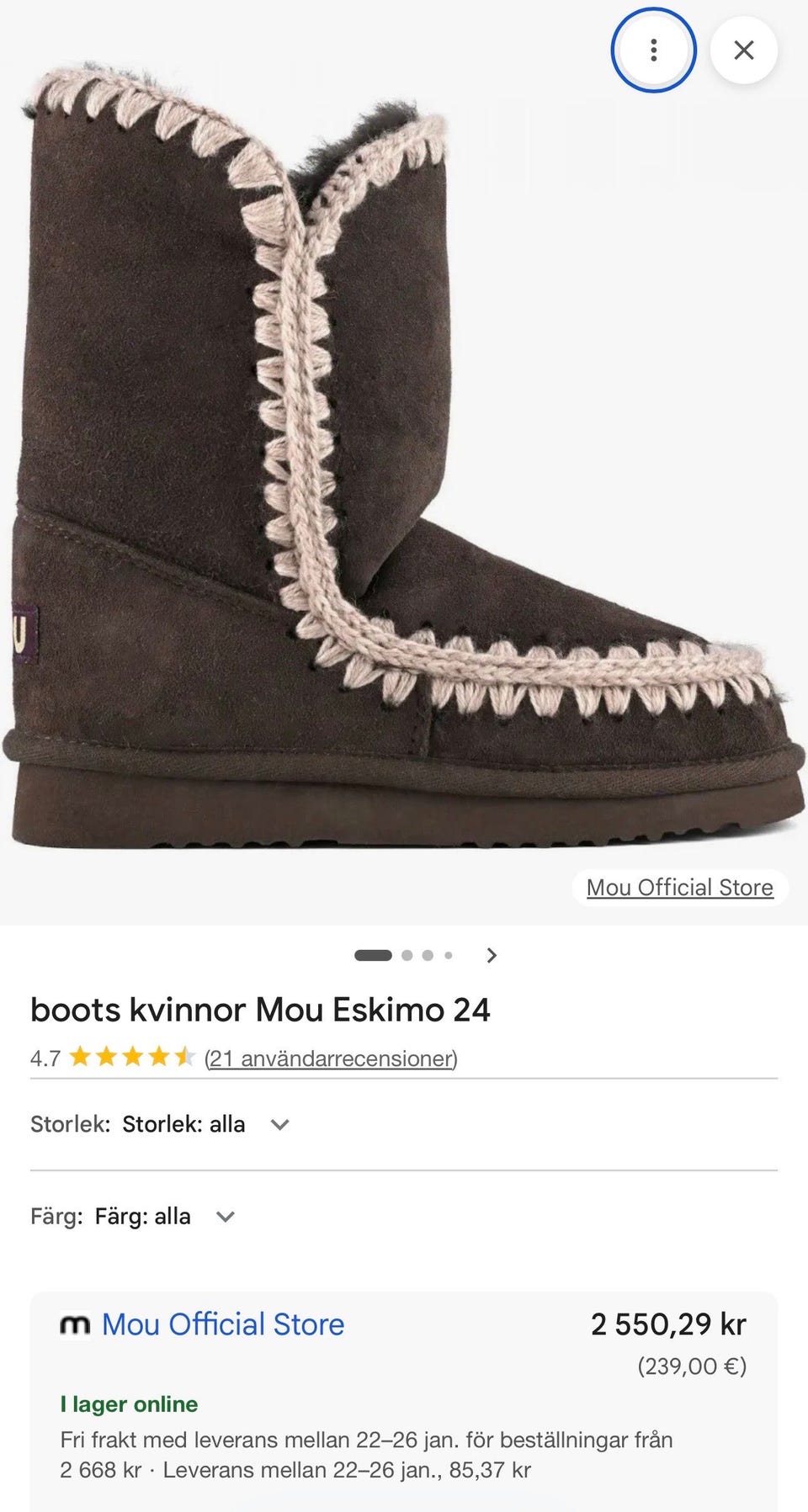Select the first carousel indicator pill

[373, 955]
